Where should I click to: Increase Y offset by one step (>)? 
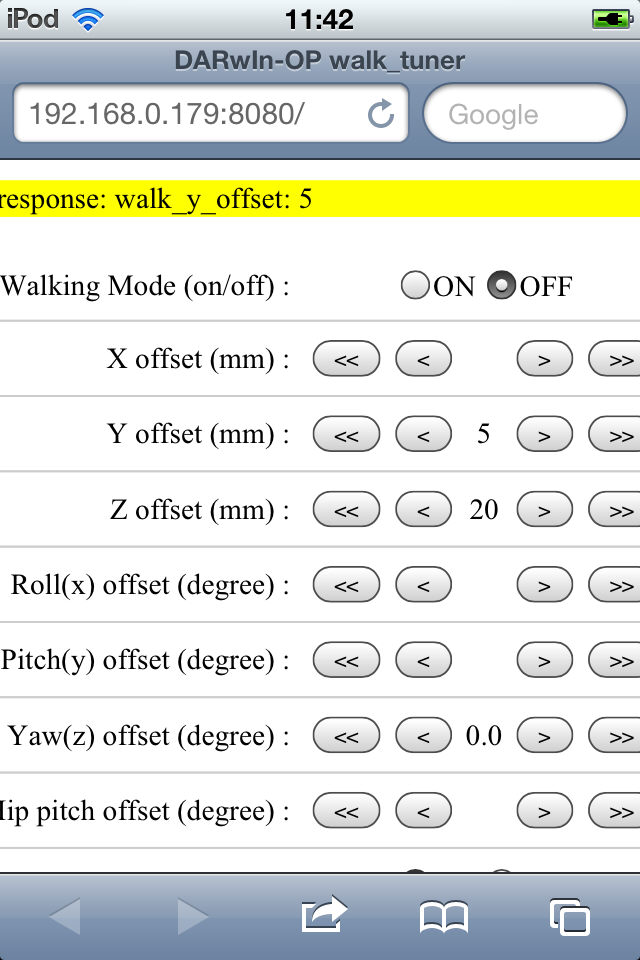point(544,435)
